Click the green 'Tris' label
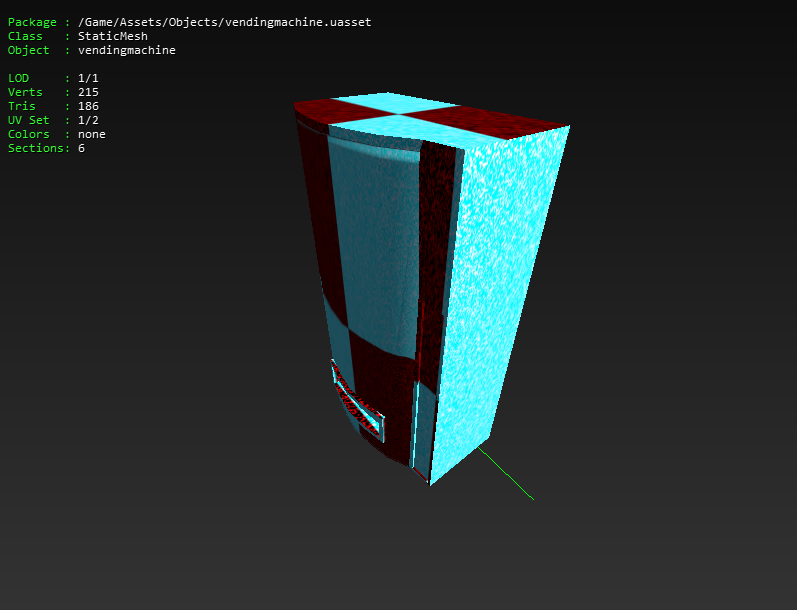Screen dimensions: 797x610 (x=21, y=106)
